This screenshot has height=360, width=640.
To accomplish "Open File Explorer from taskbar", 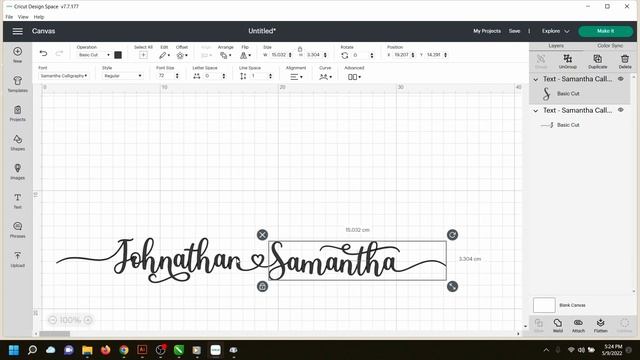I will 87,350.
